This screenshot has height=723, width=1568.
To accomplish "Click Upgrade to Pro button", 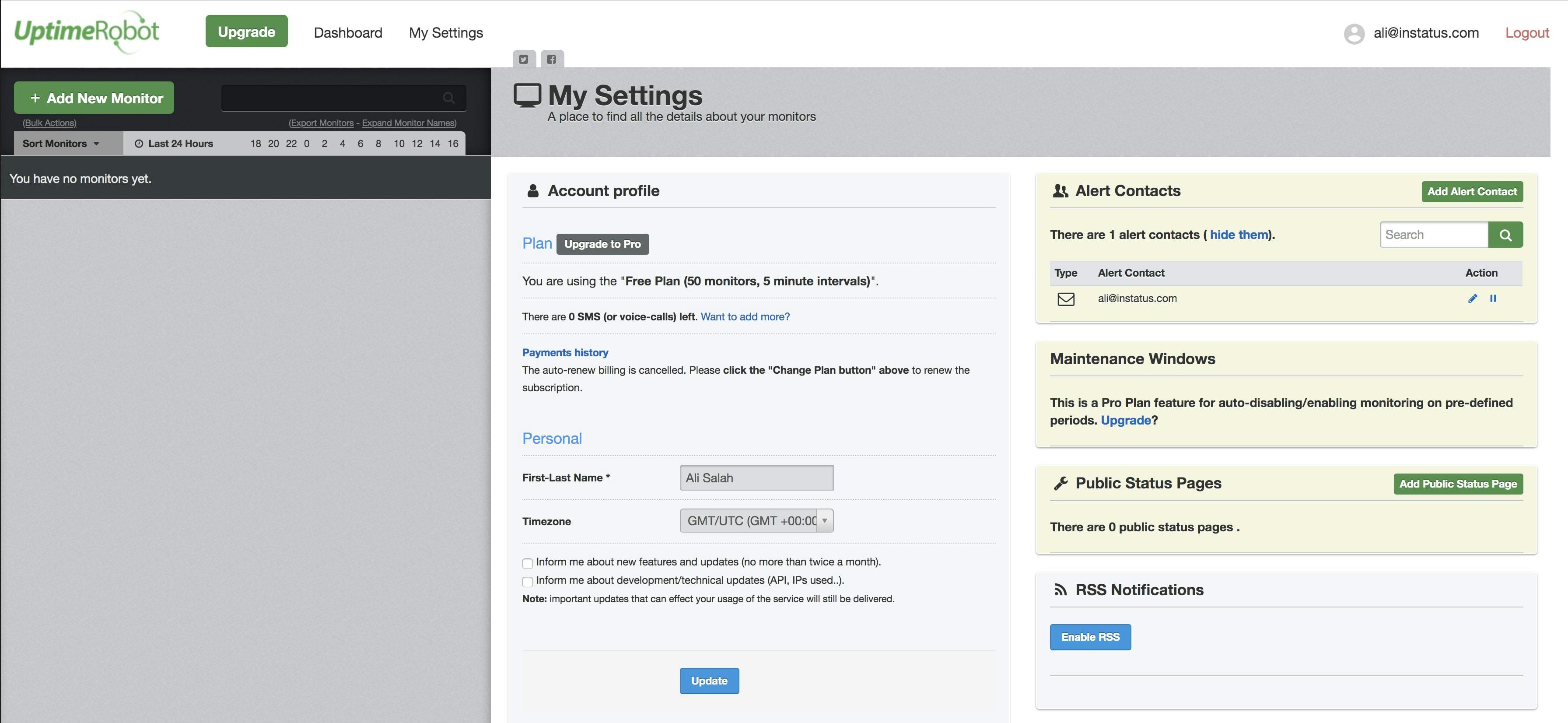I will (602, 243).
